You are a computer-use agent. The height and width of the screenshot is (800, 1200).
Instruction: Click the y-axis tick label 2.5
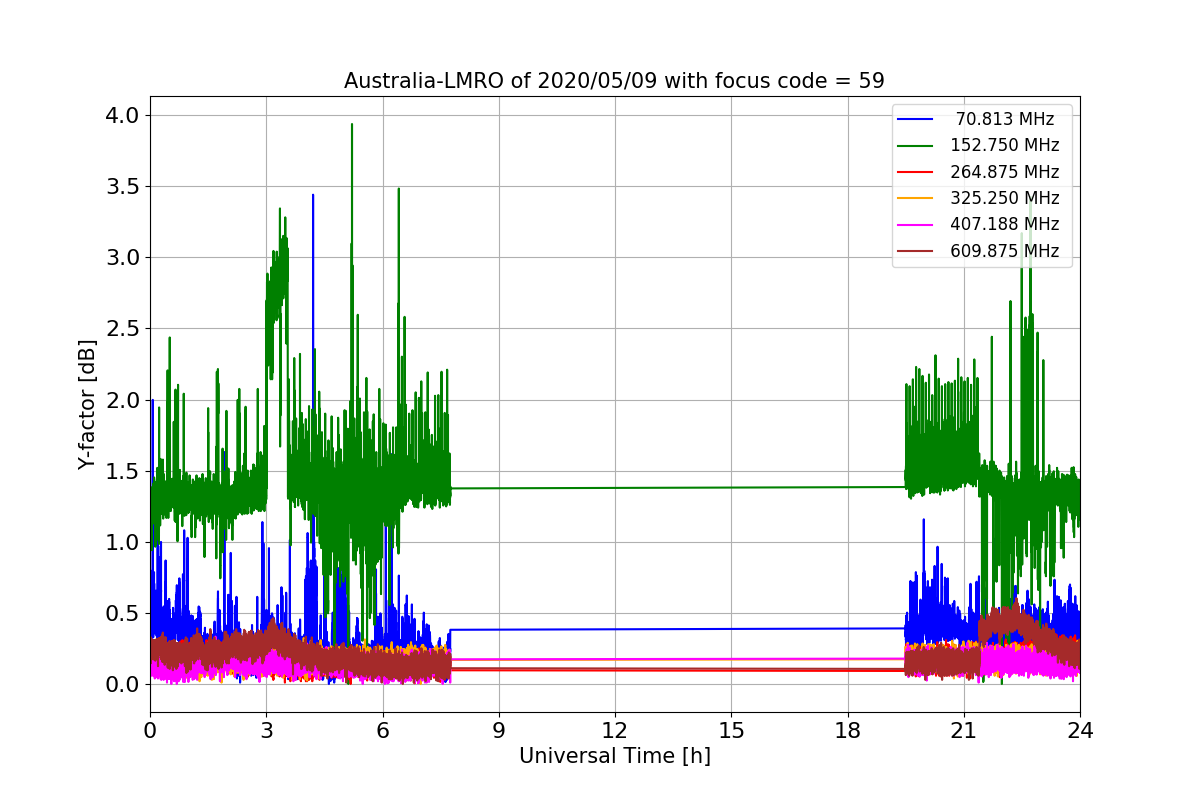point(121,329)
